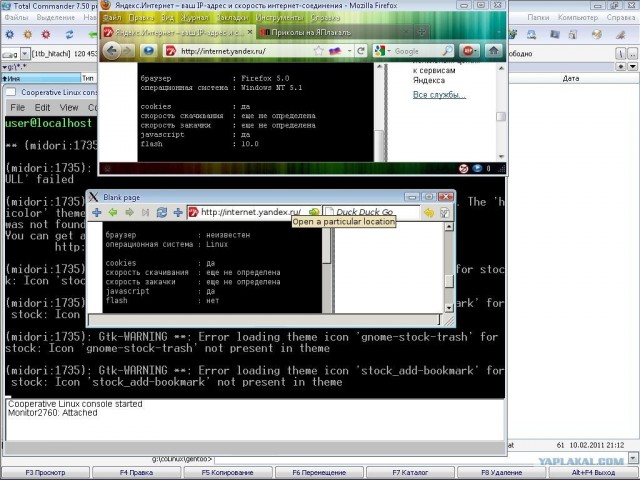The width and height of the screenshot is (640, 480).
Task: Open the Adblock button dropdown arrow in Firefox
Action: [x=476, y=51]
